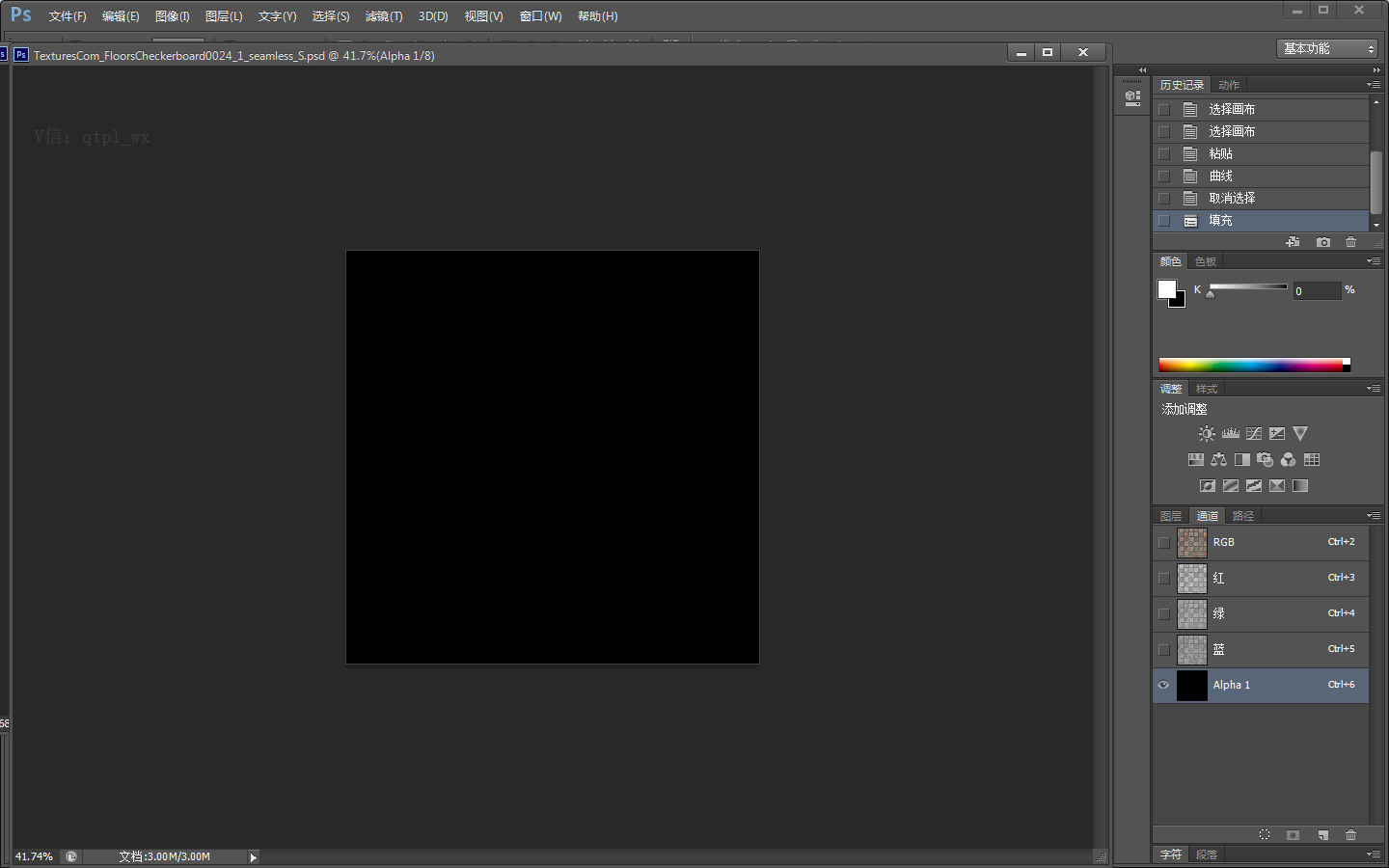Create a new channel

1323,835
